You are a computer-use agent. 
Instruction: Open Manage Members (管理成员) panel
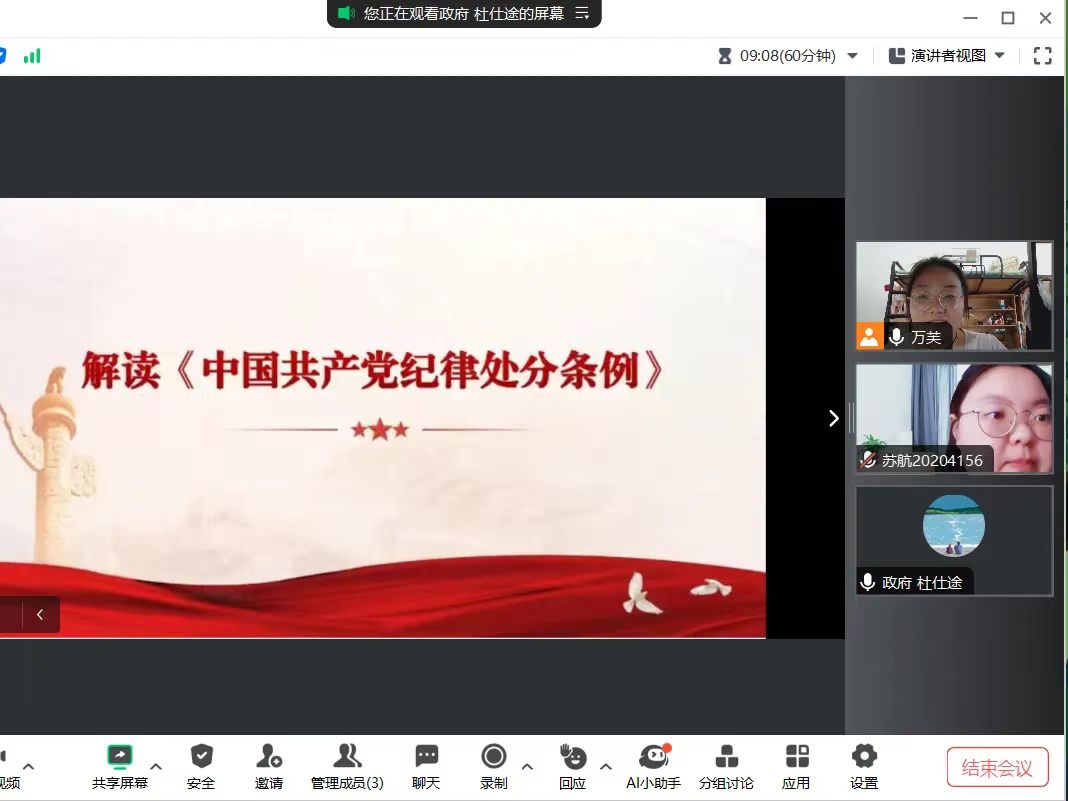[347, 757]
